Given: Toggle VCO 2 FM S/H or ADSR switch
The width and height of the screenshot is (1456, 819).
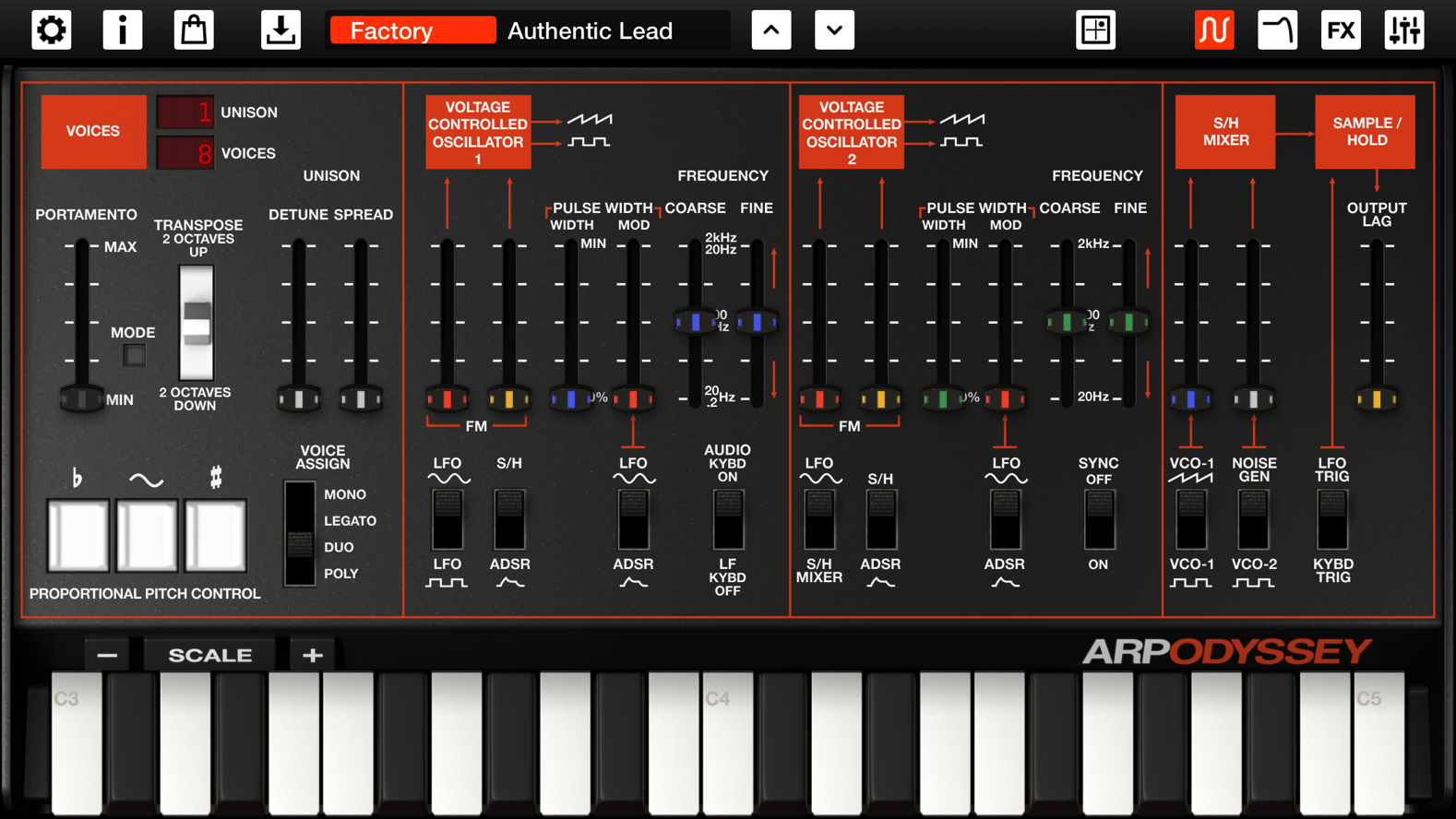Looking at the screenshot, I should coord(881,519).
